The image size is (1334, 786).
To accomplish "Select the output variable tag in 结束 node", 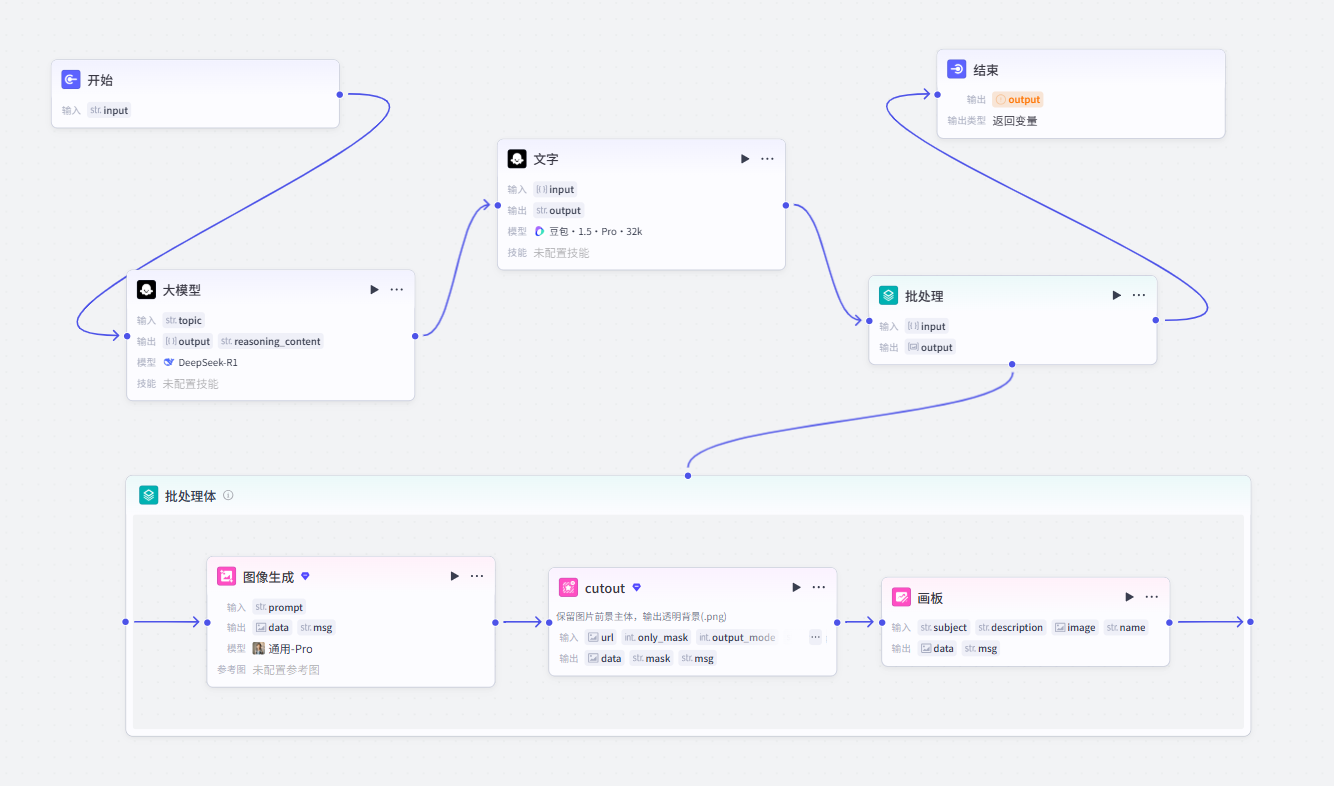I will coord(1017,100).
